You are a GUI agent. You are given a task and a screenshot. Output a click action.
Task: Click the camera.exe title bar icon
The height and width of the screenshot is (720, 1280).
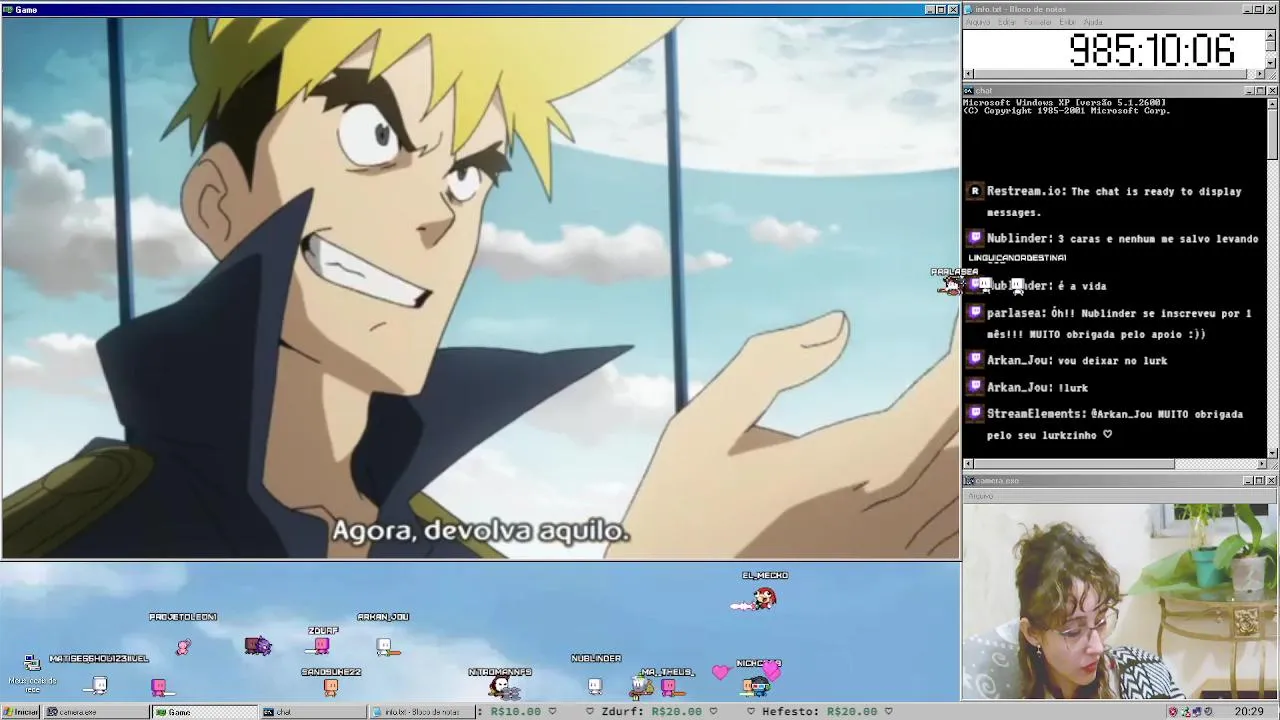pyautogui.click(x=968, y=481)
